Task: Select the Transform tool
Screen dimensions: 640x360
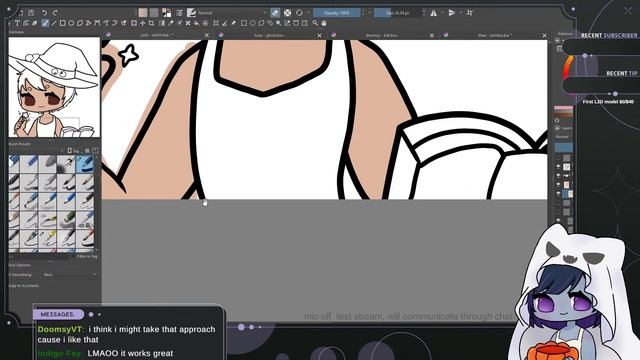Action: [x=133, y=23]
